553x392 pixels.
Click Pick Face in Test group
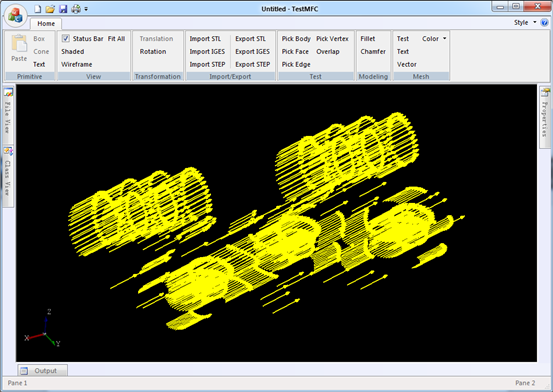[x=295, y=52]
